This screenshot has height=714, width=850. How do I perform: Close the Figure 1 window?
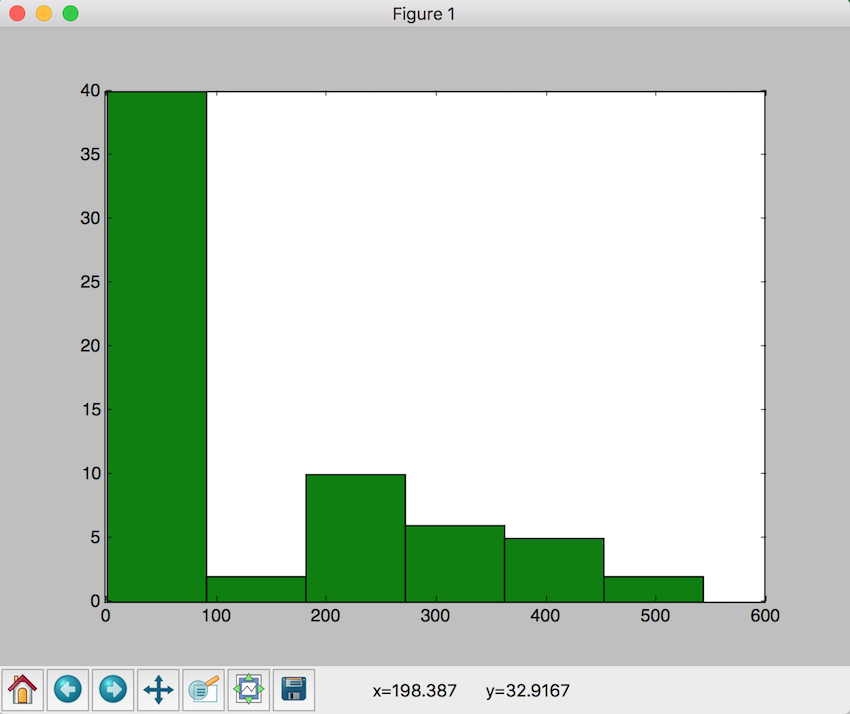[17, 13]
